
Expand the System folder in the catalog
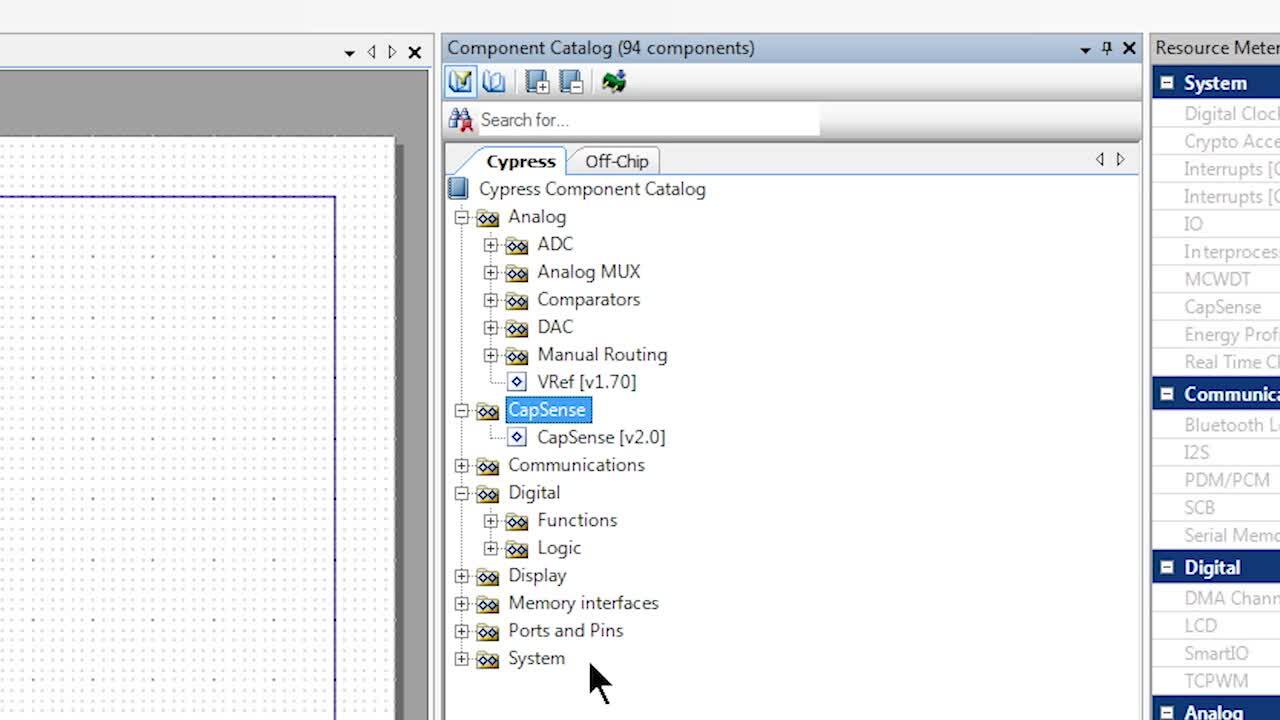[x=461, y=659]
